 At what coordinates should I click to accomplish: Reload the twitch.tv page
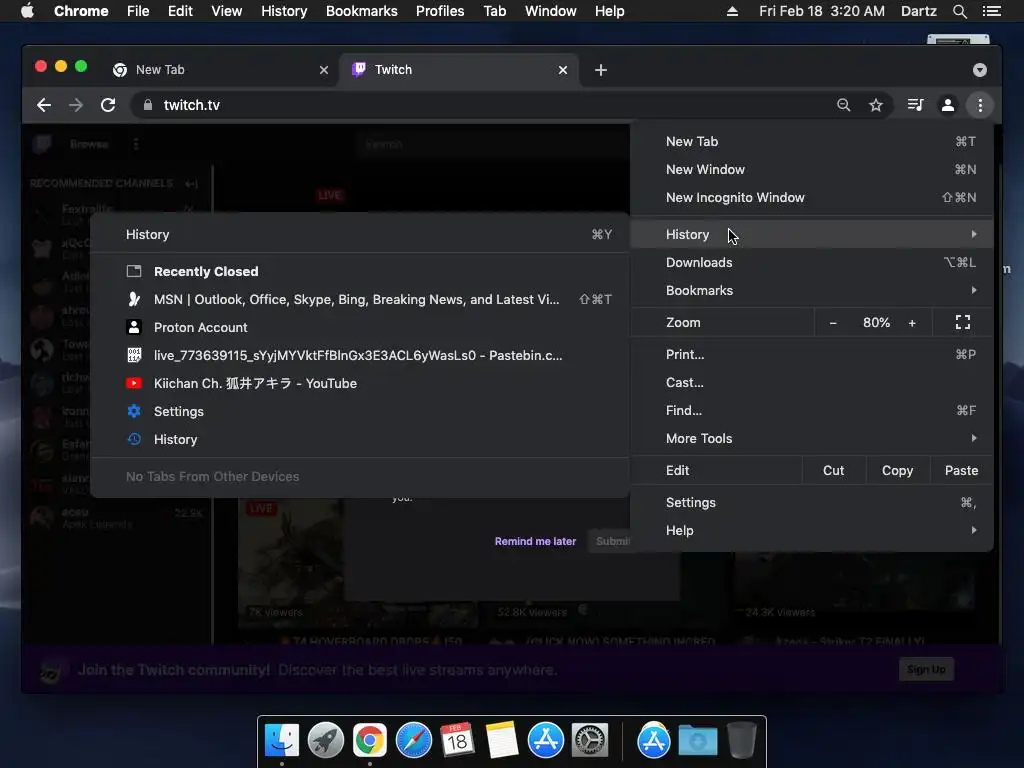tap(108, 105)
